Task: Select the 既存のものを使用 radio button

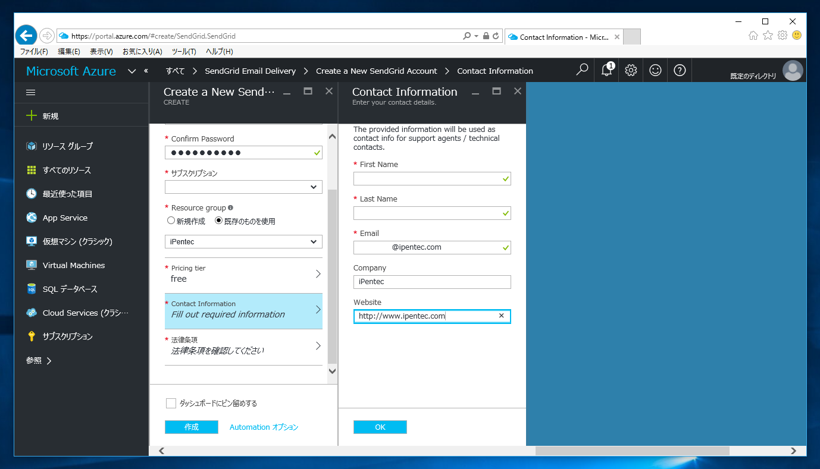Action: coord(219,221)
